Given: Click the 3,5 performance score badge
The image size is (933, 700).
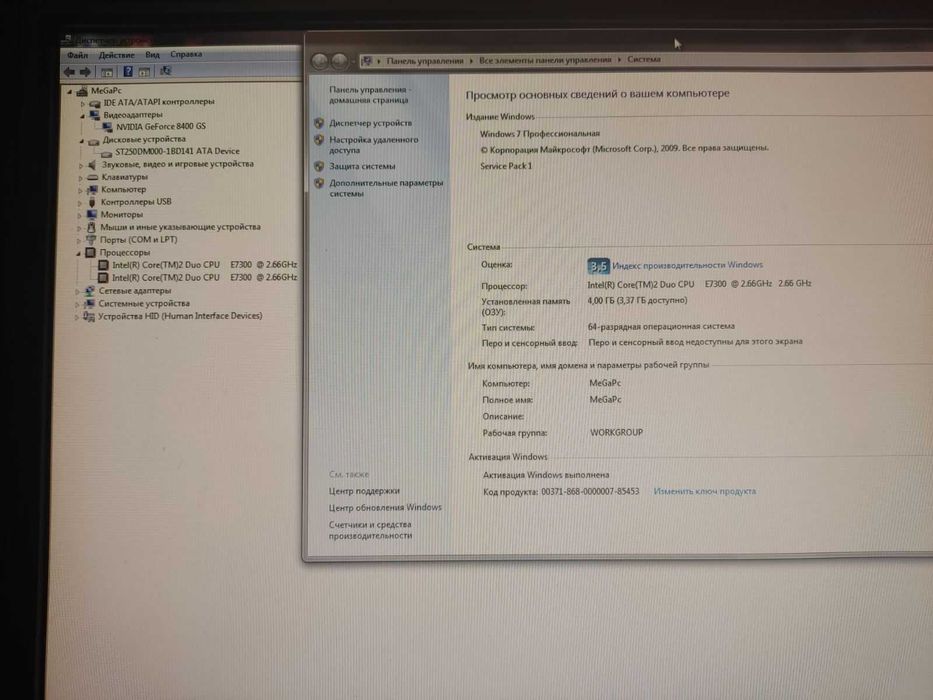Looking at the screenshot, I should coord(598,266).
